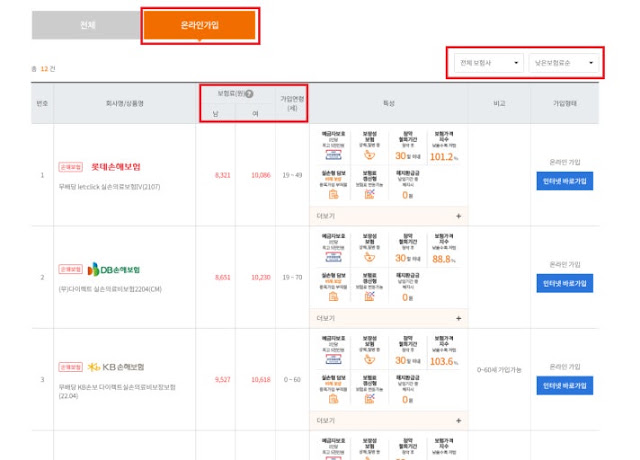The image size is (640, 460).
Task: Click the 특성 column header
Action: click(389, 104)
